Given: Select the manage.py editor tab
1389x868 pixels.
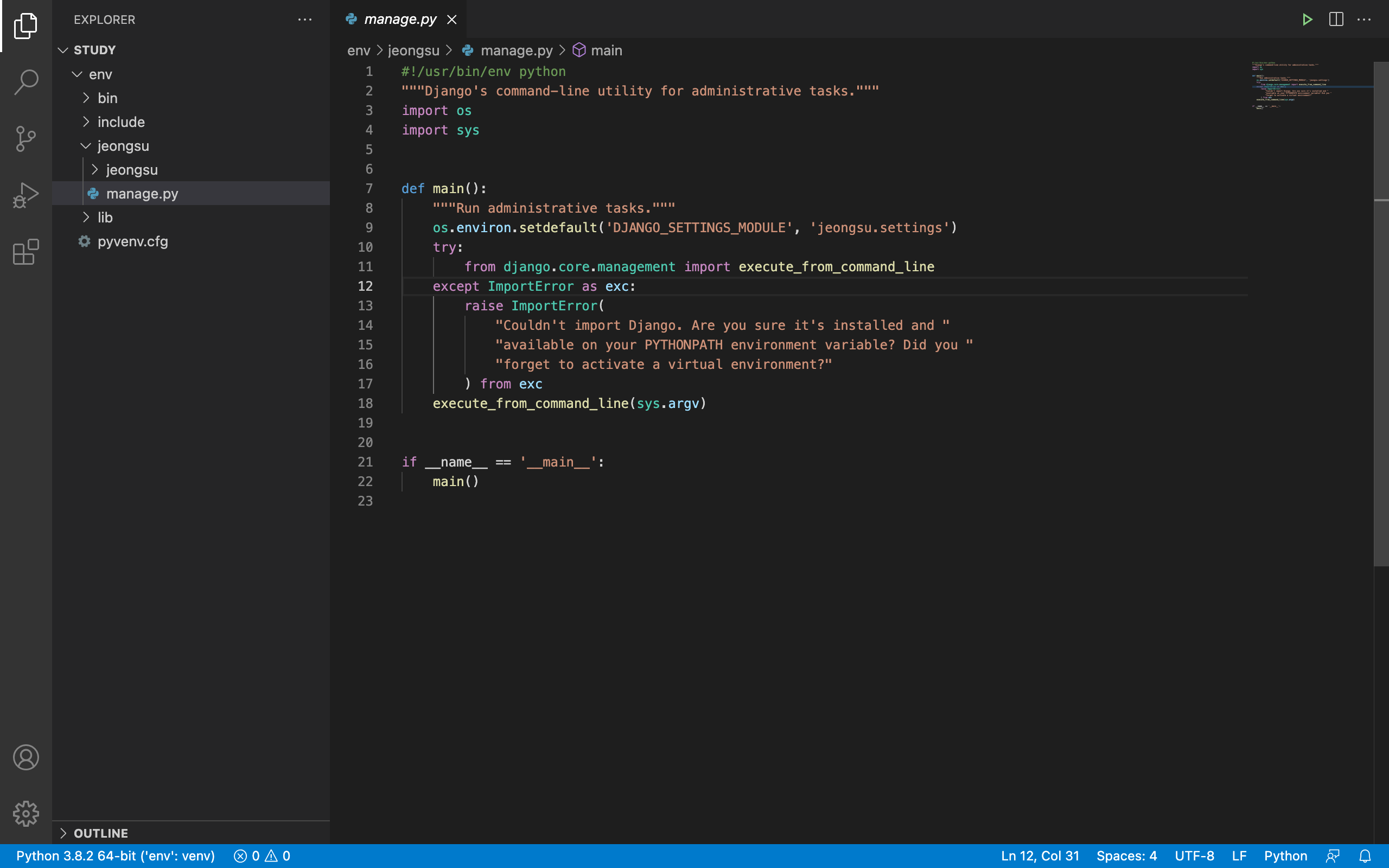Looking at the screenshot, I should (400, 20).
